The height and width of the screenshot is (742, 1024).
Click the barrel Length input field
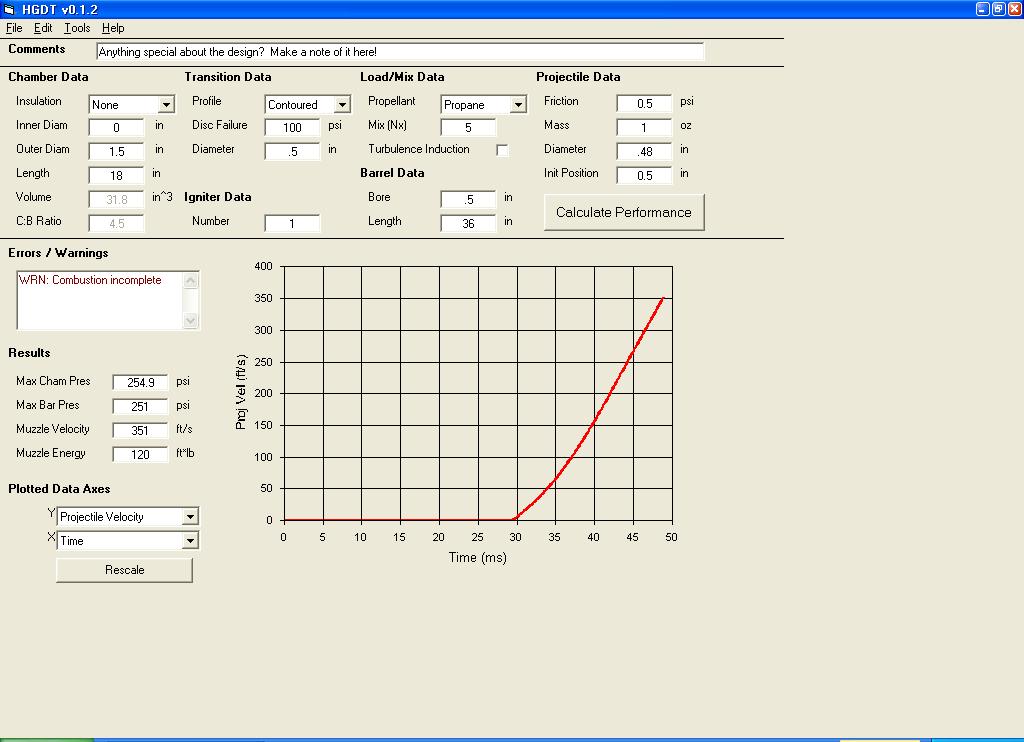pos(469,224)
